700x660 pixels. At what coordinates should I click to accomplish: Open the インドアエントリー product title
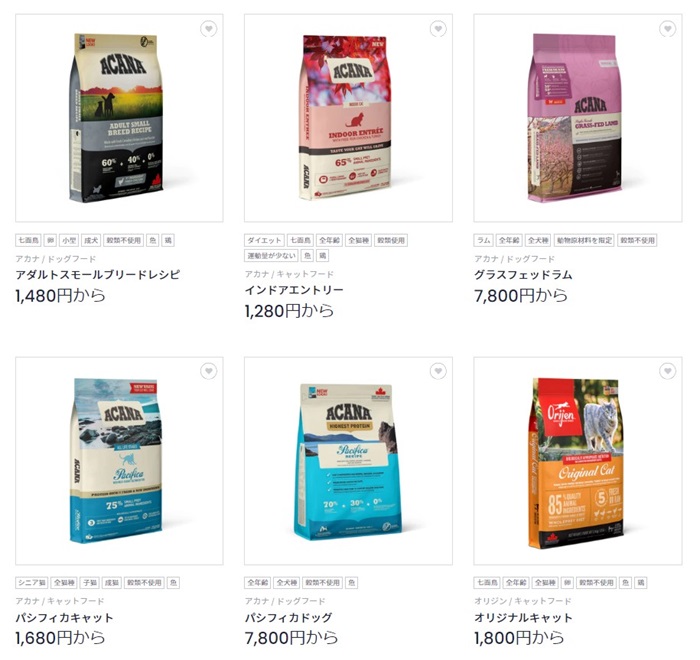click(294, 290)
